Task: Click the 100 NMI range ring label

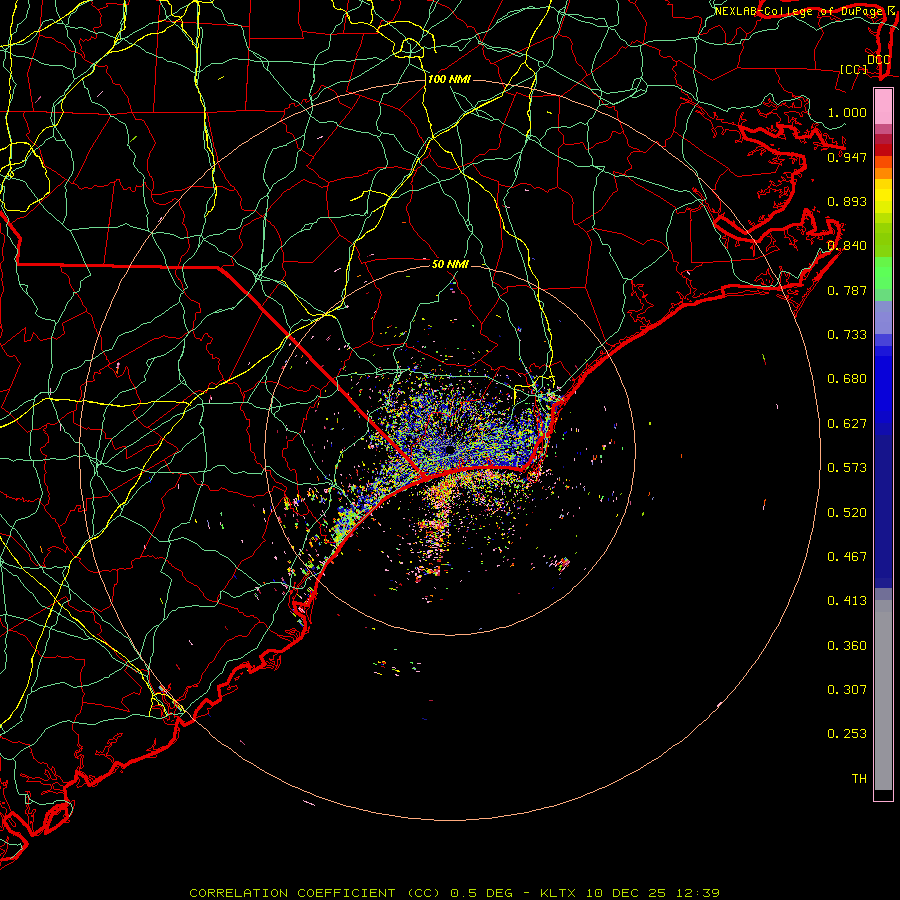Action: coord(449,79)
